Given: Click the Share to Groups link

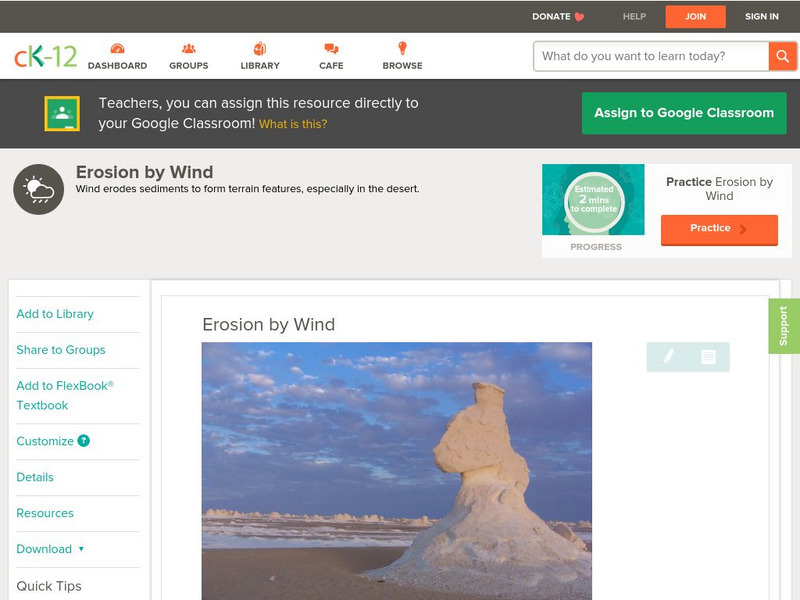Looking at the screenshot, I should click(x=61, y=350).
